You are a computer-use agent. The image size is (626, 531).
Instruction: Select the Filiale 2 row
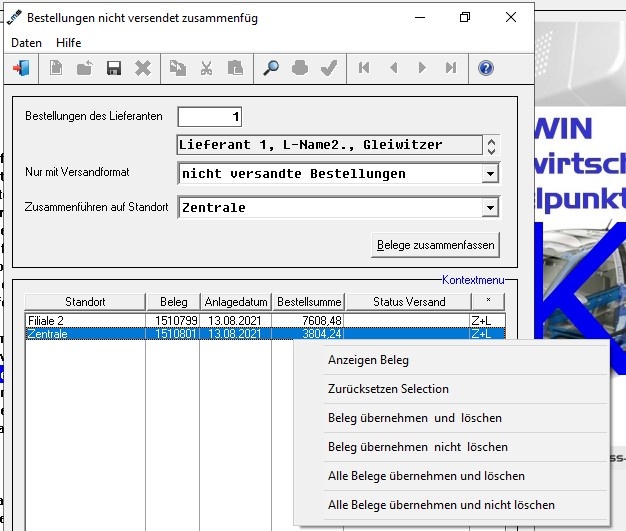[x=265, y=321]
